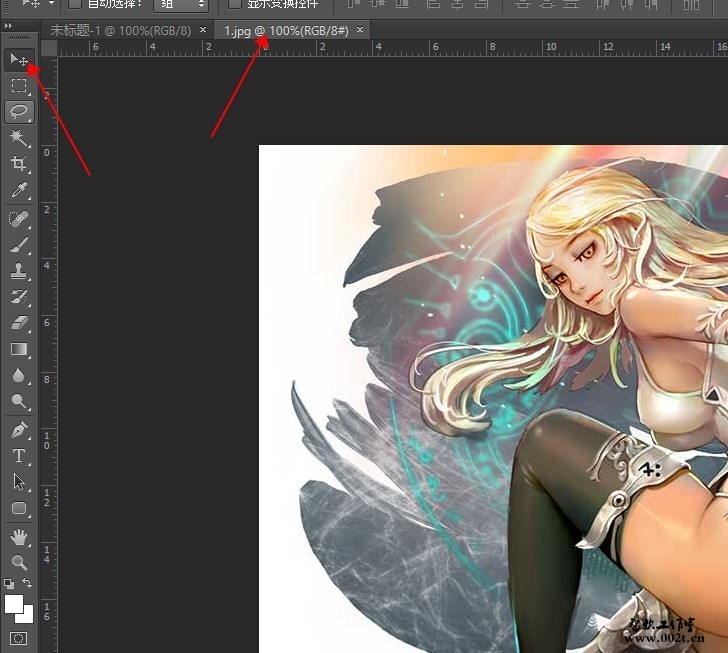Select the Hand tool
Viewport: 728px width, 653px height.
[x=19, y=537]
